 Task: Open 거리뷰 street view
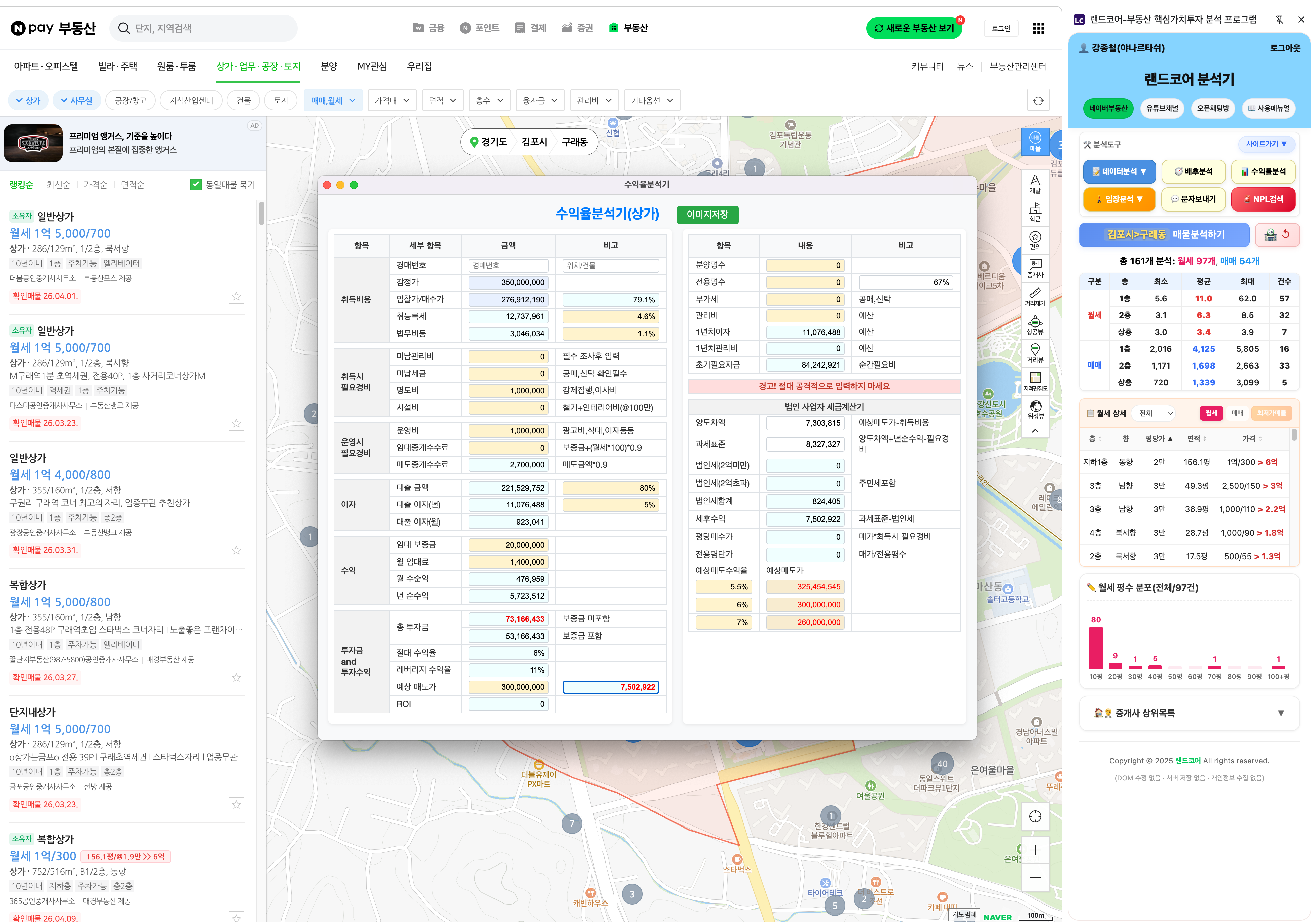(1034, 353)
